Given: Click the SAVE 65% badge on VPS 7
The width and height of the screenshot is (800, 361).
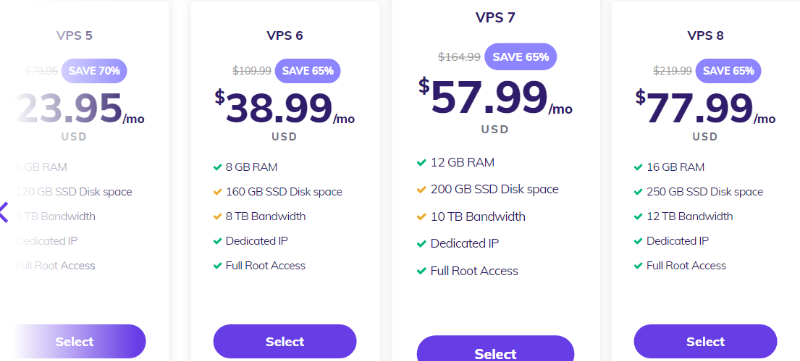Looking at the screenshot, I should pyautogui.click(x=520, y=57).
